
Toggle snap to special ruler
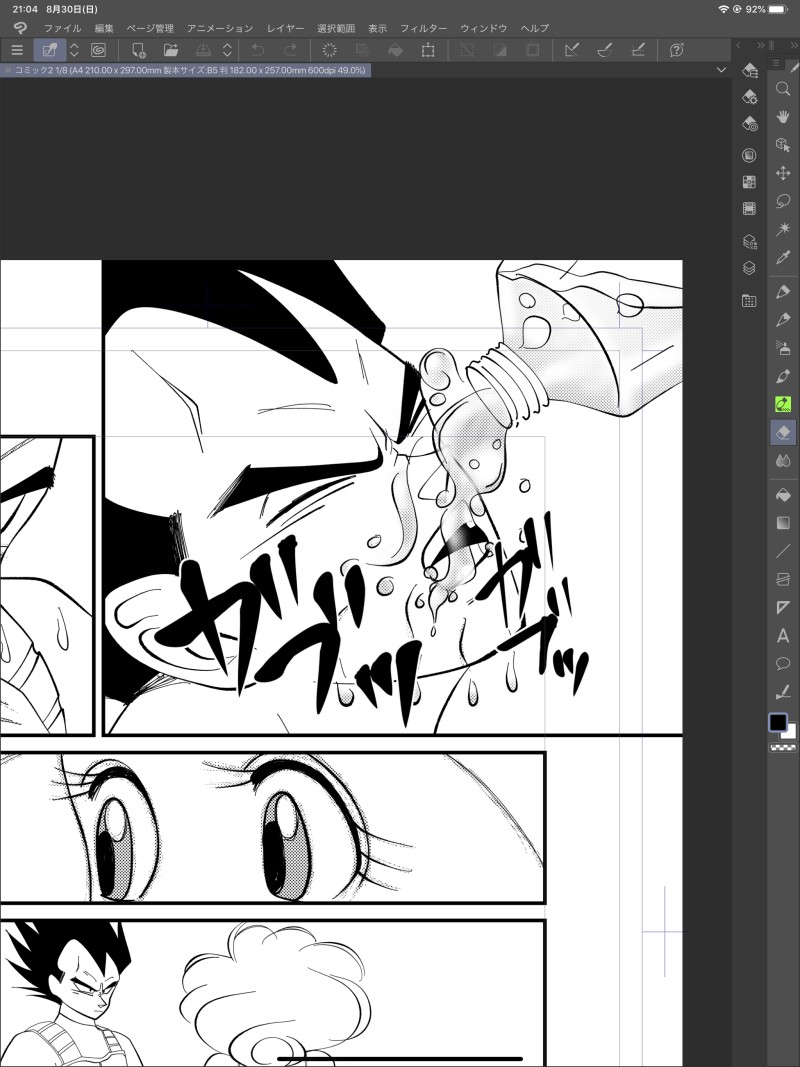tap(605, 50)
